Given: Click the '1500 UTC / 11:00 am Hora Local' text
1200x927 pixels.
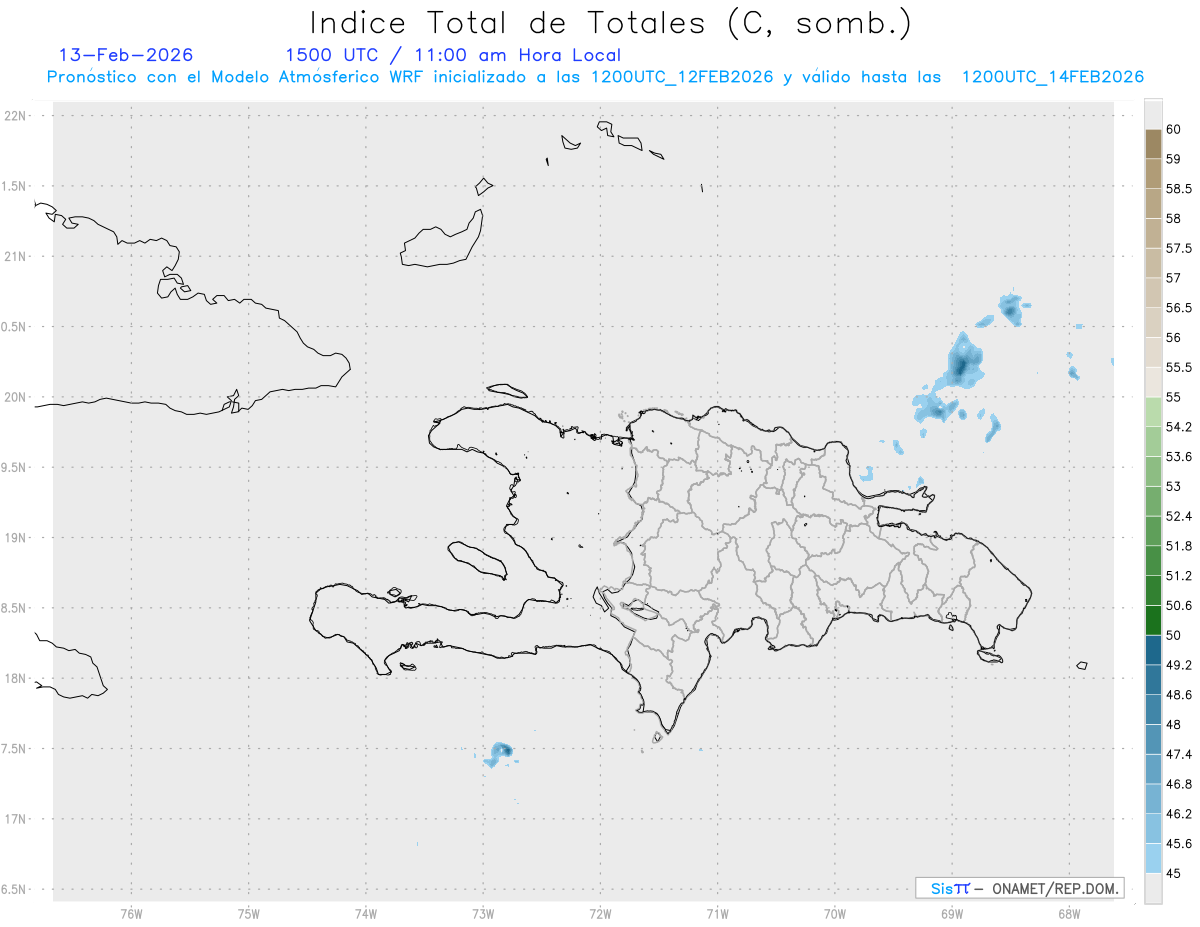Looking at the screenshot, I should tap(453, 55).
